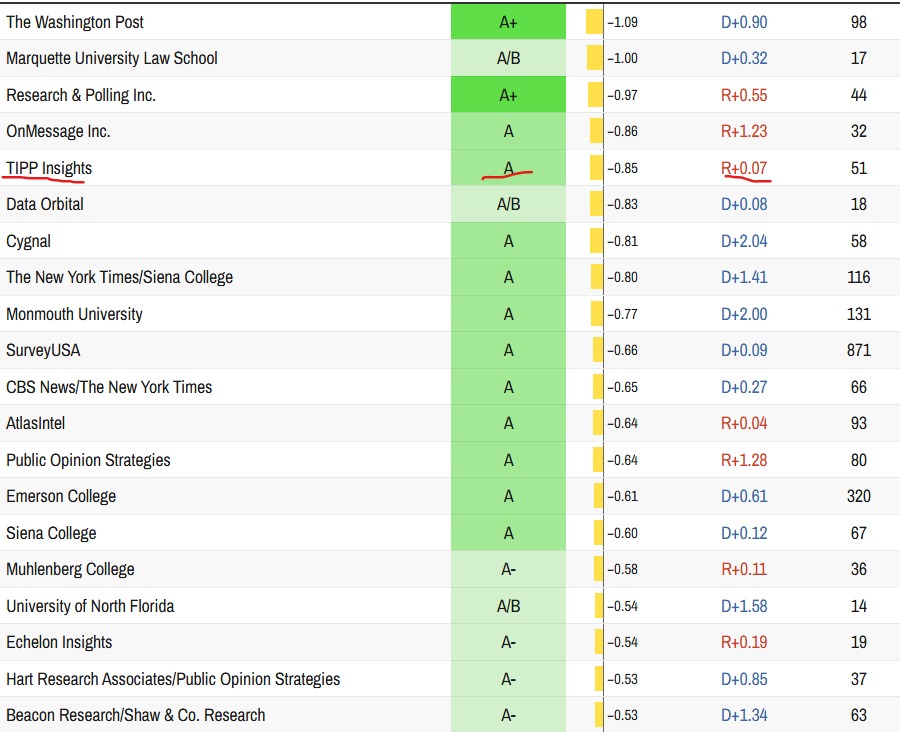Screen dimensions: 900x732
Task: Select AtlasIntel pollster name
Action: (x=36, y=423)
